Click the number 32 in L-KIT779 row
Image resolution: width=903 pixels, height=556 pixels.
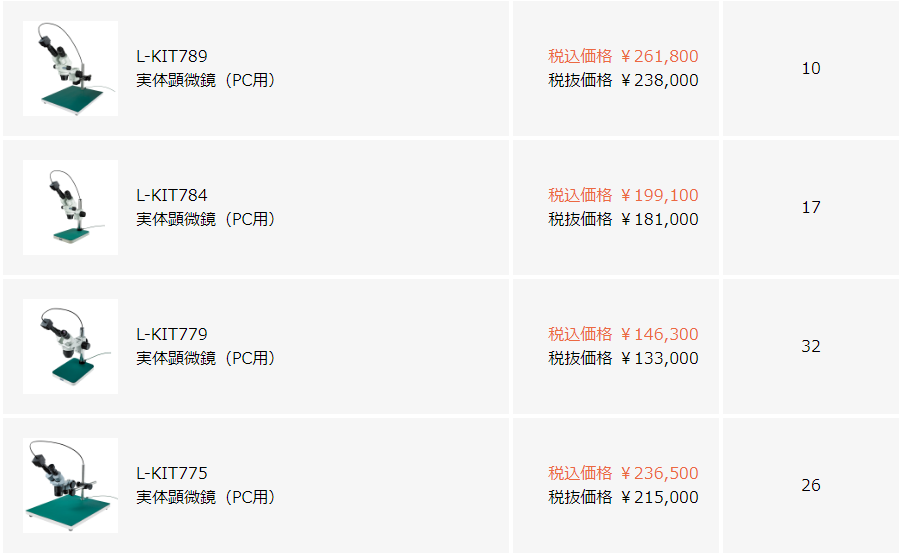811,346
